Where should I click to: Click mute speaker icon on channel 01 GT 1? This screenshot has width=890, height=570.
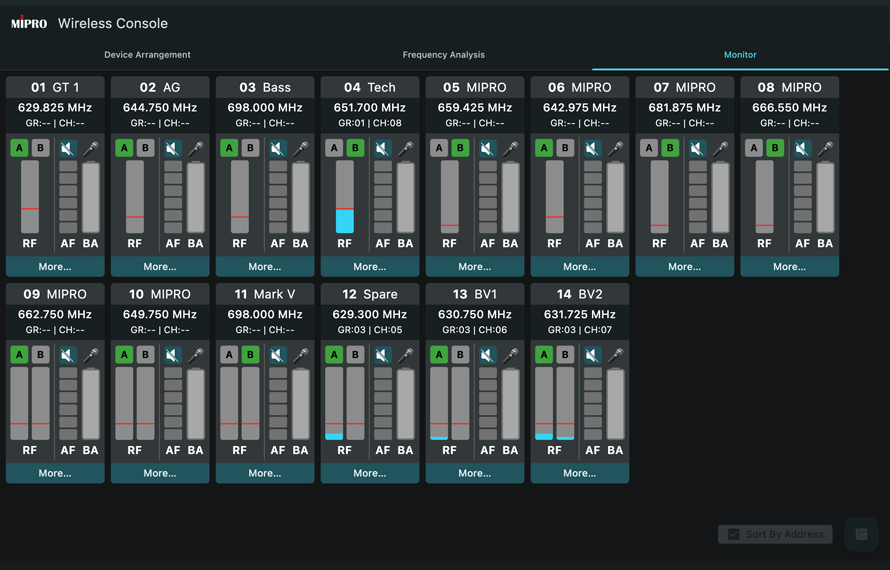(68, 148)
